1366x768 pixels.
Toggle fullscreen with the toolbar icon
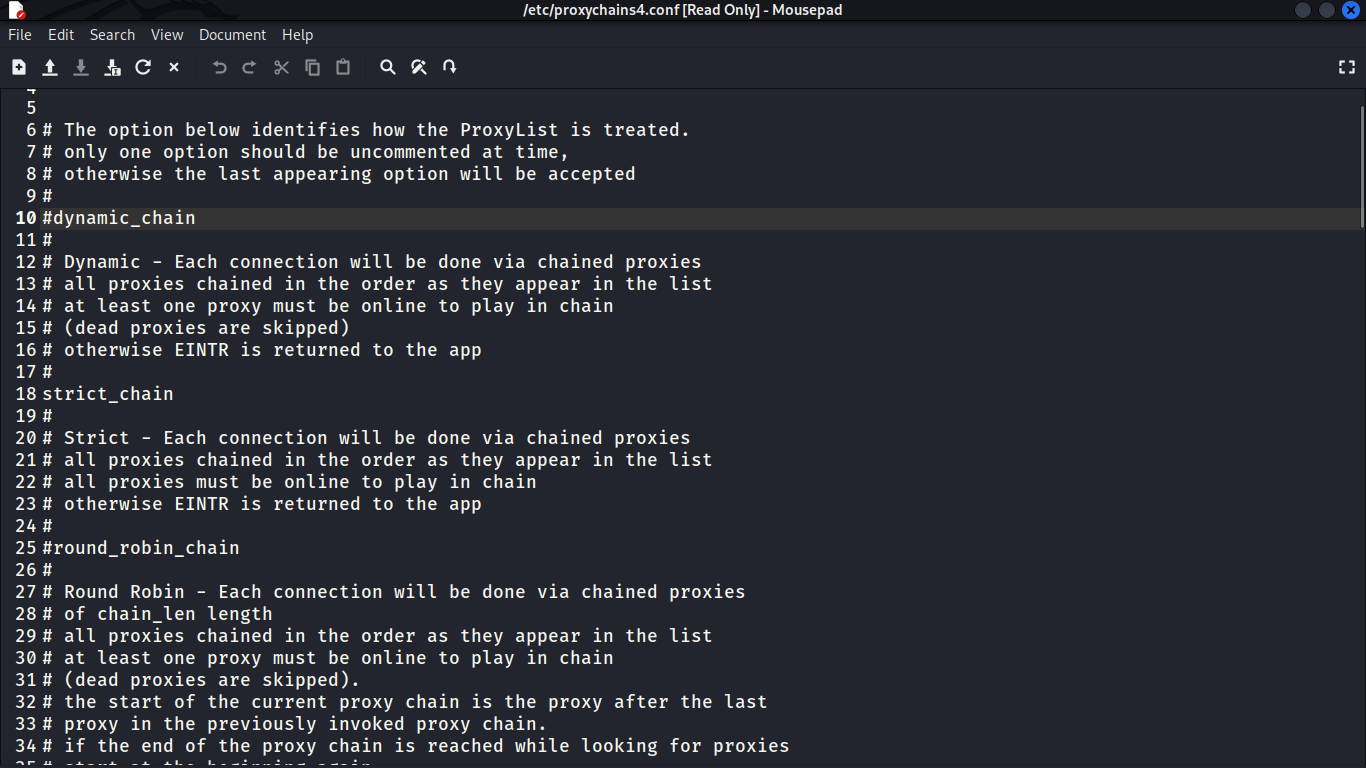[x=1346, y=67]
